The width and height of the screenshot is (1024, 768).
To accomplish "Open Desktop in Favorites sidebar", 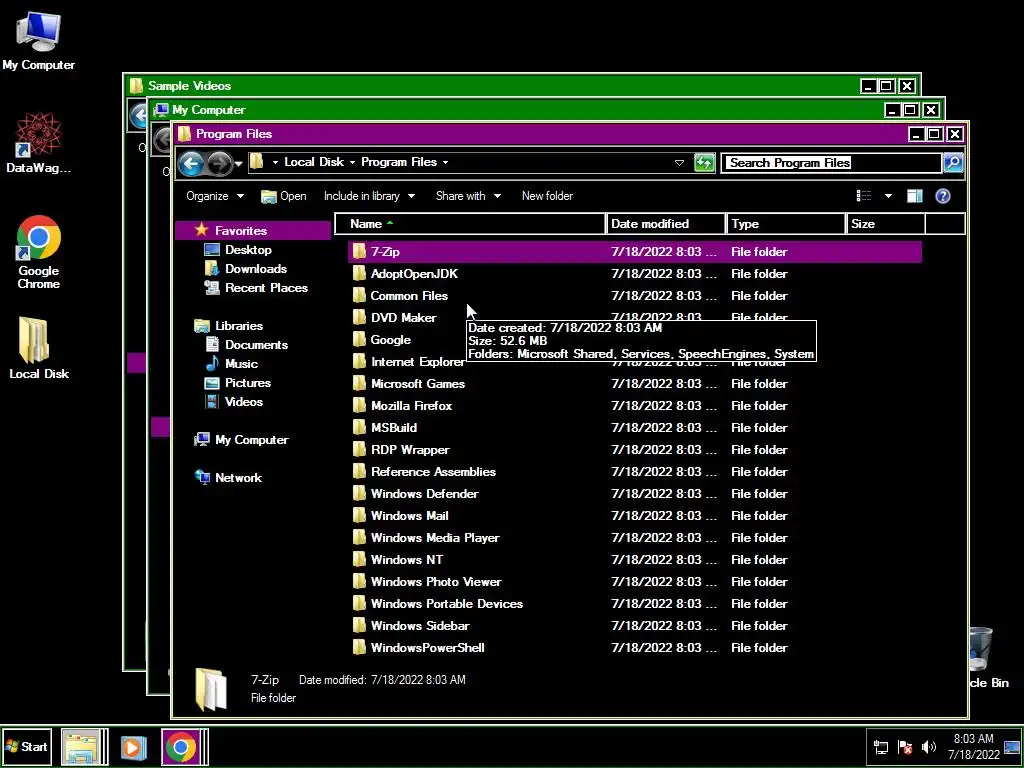I will click(x=247, y=250).
